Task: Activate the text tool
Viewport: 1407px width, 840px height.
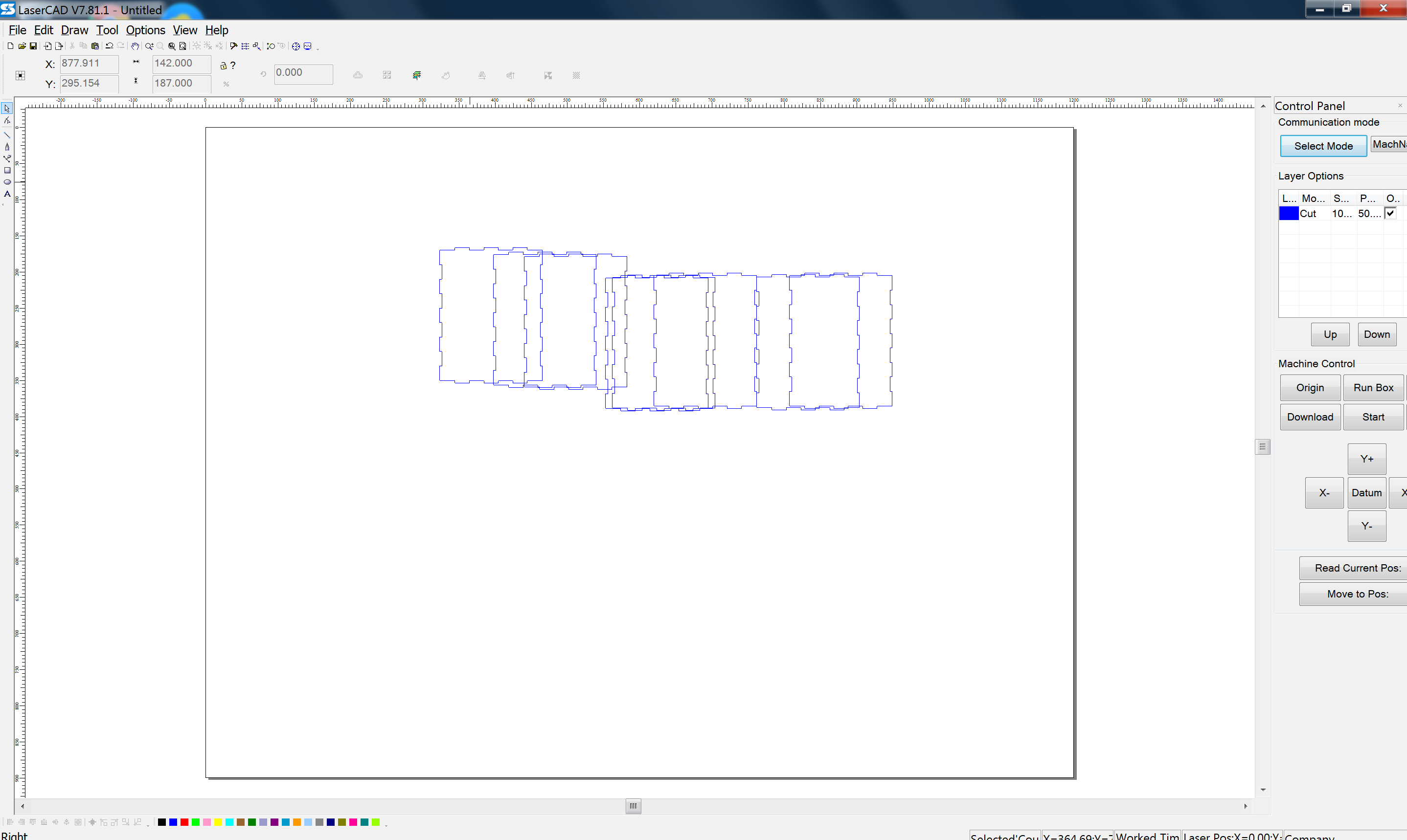Action: 7,194
